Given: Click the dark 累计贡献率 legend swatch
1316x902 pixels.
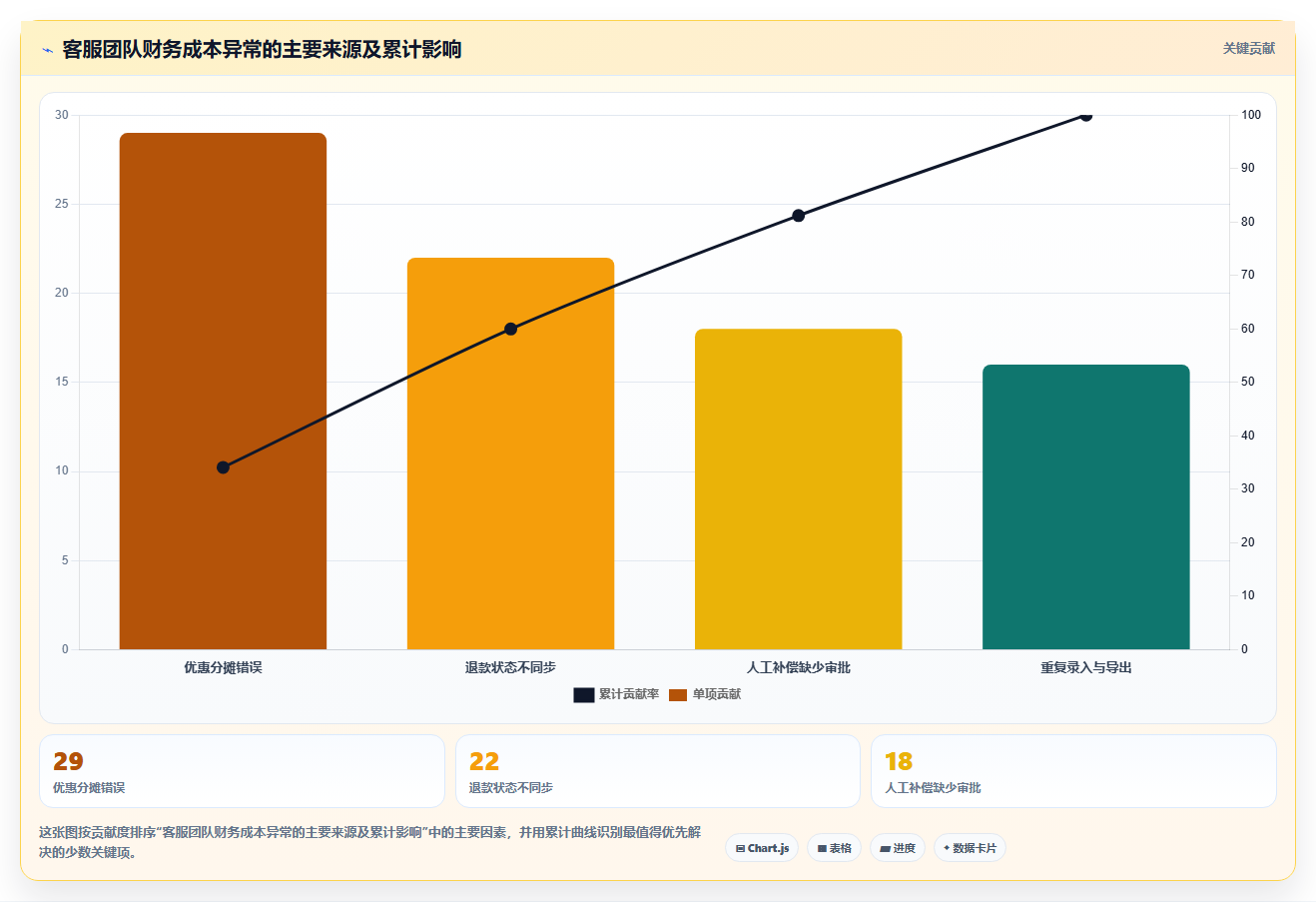Looking at the screenshot, I should 584,695.
